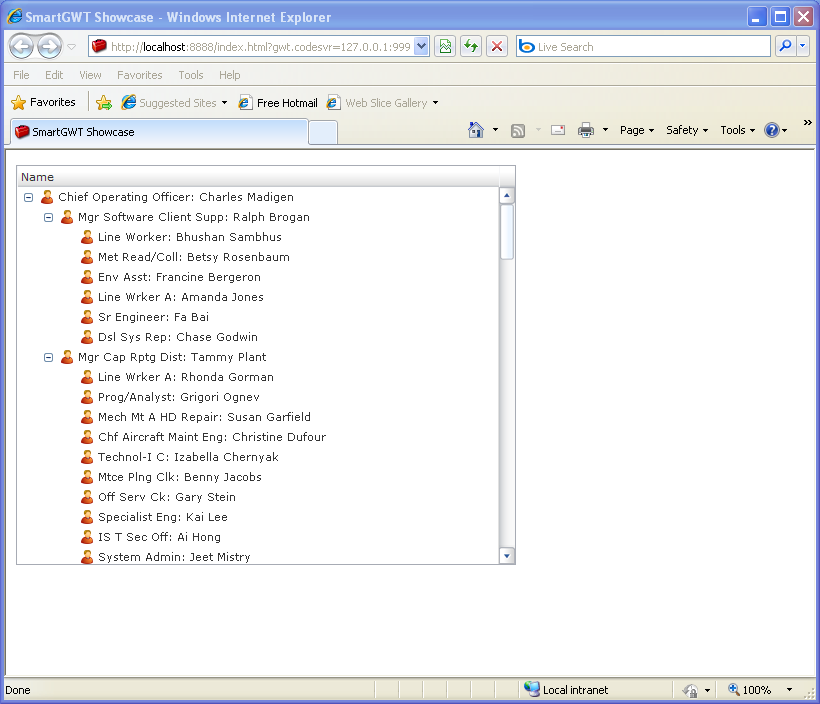This screenshot has height=704, width=820.
Task: Click the person icon beside Chase Godwin
Action: (87, 337)
